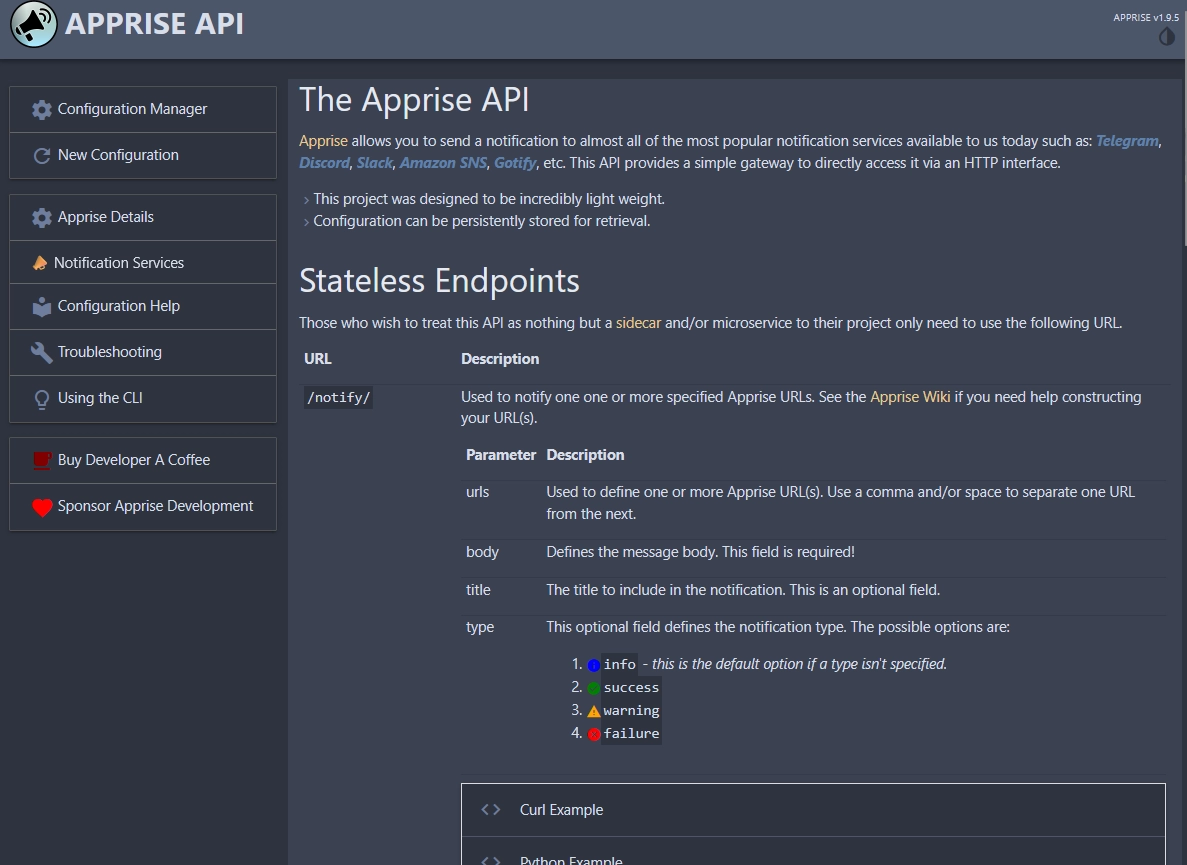Open the Notification Services sidebar entry

pos(120,262)
